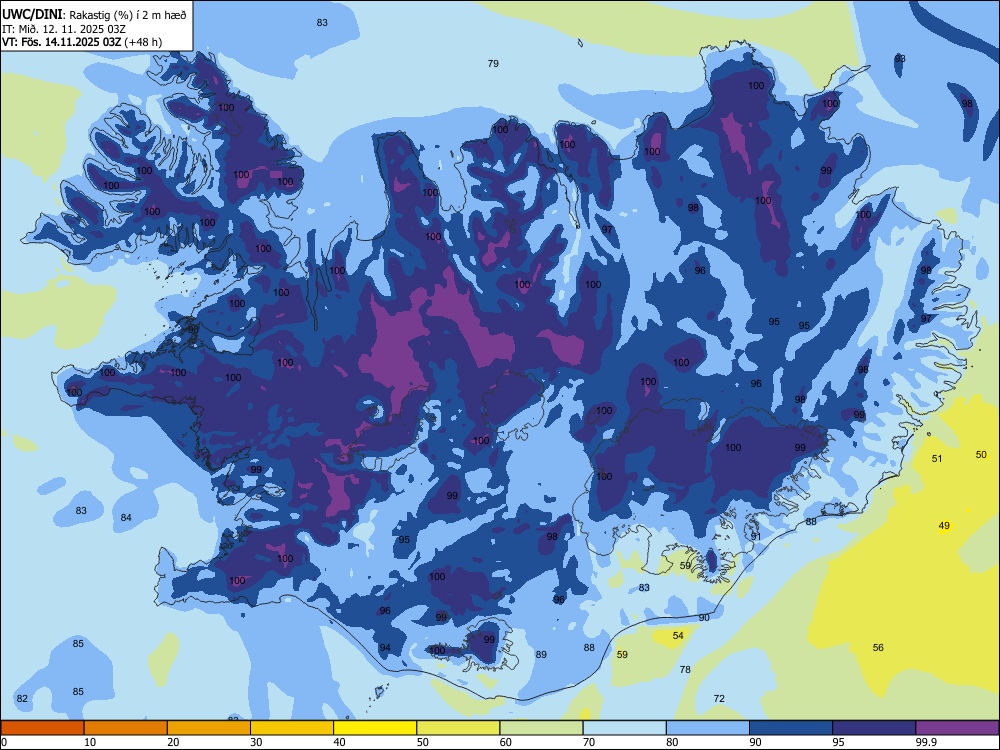Pick the 30–40 legend color block
The image size is (1000, 750).
click(x=292, y=728)
